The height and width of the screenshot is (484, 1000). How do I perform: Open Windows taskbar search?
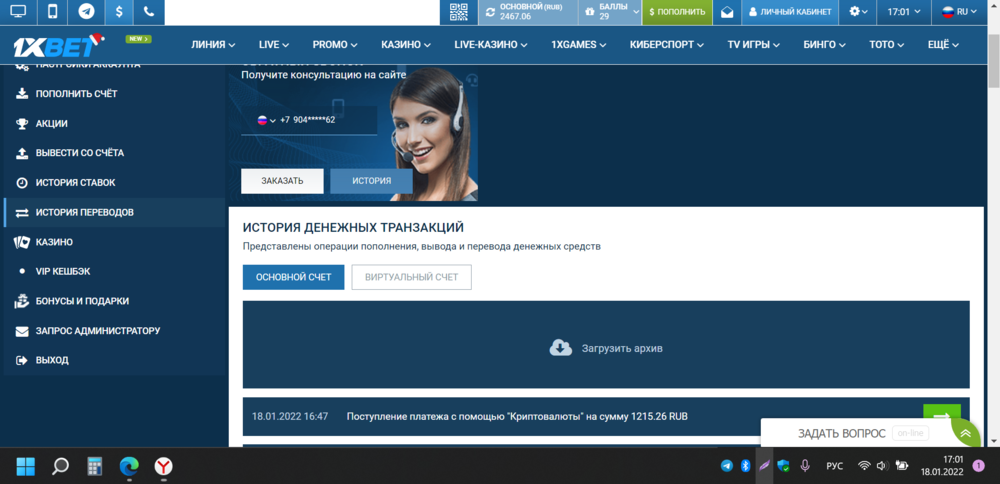[x=60, y=466]
